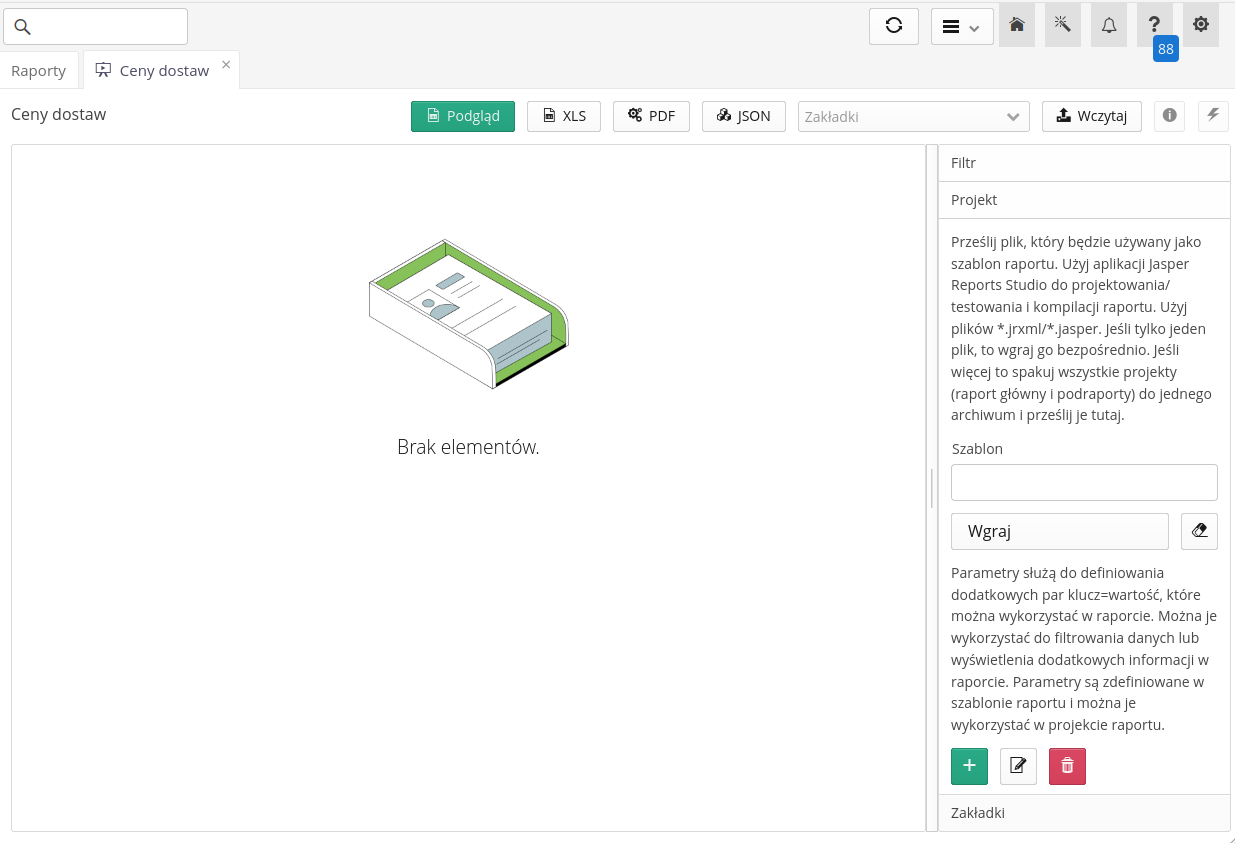Expand the Filtr panel section
The height and width of the screenshot is (844, 1235).
[x=1083, y=163]
